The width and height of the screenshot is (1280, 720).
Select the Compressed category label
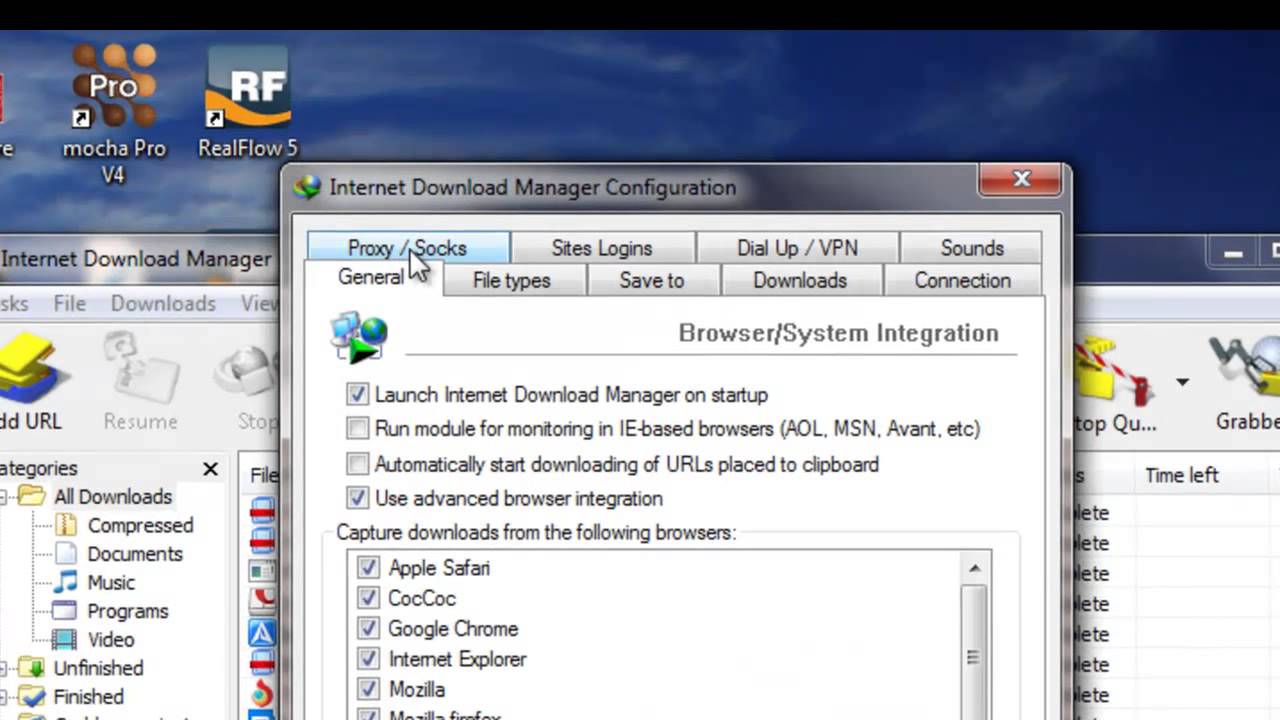pyautogui.click(x=140, y=525)
